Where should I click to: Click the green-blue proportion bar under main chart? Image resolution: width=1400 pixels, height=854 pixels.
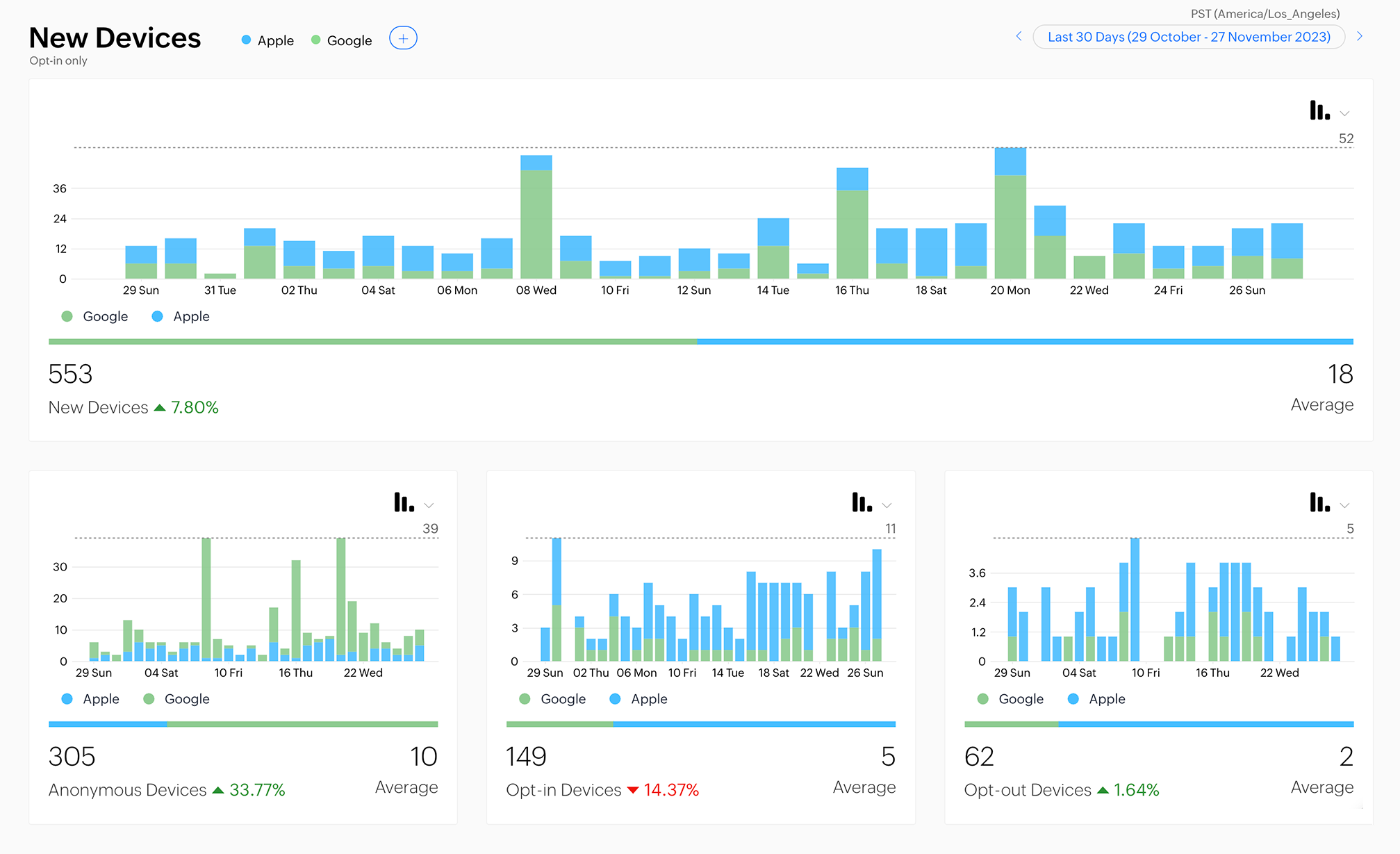(x=700, y=342)
